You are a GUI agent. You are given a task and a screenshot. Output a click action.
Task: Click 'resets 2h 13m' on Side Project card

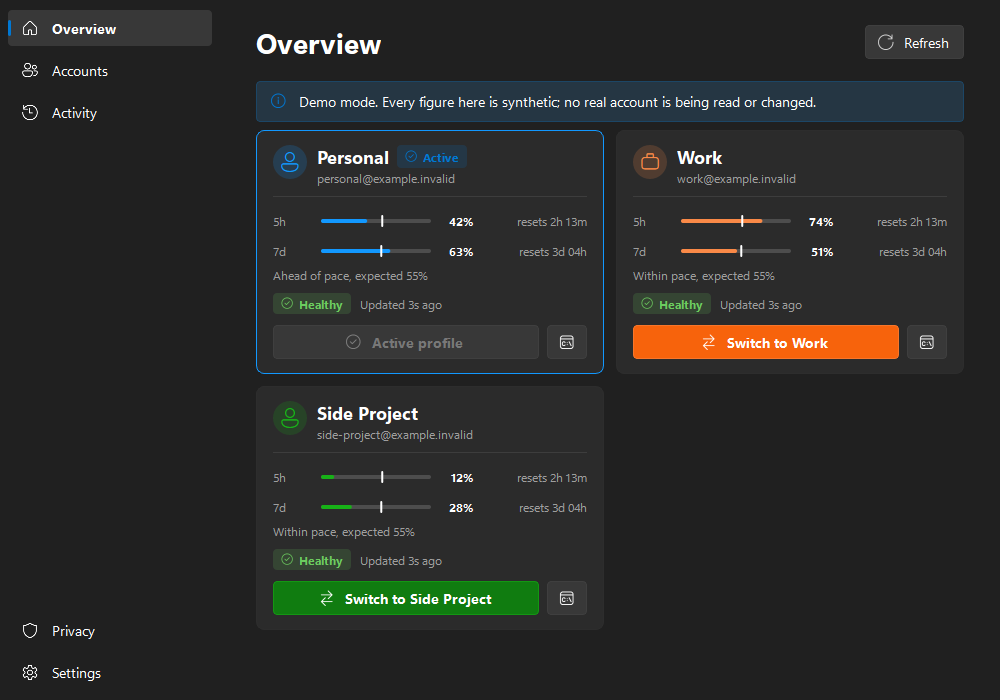pos(552,478)
